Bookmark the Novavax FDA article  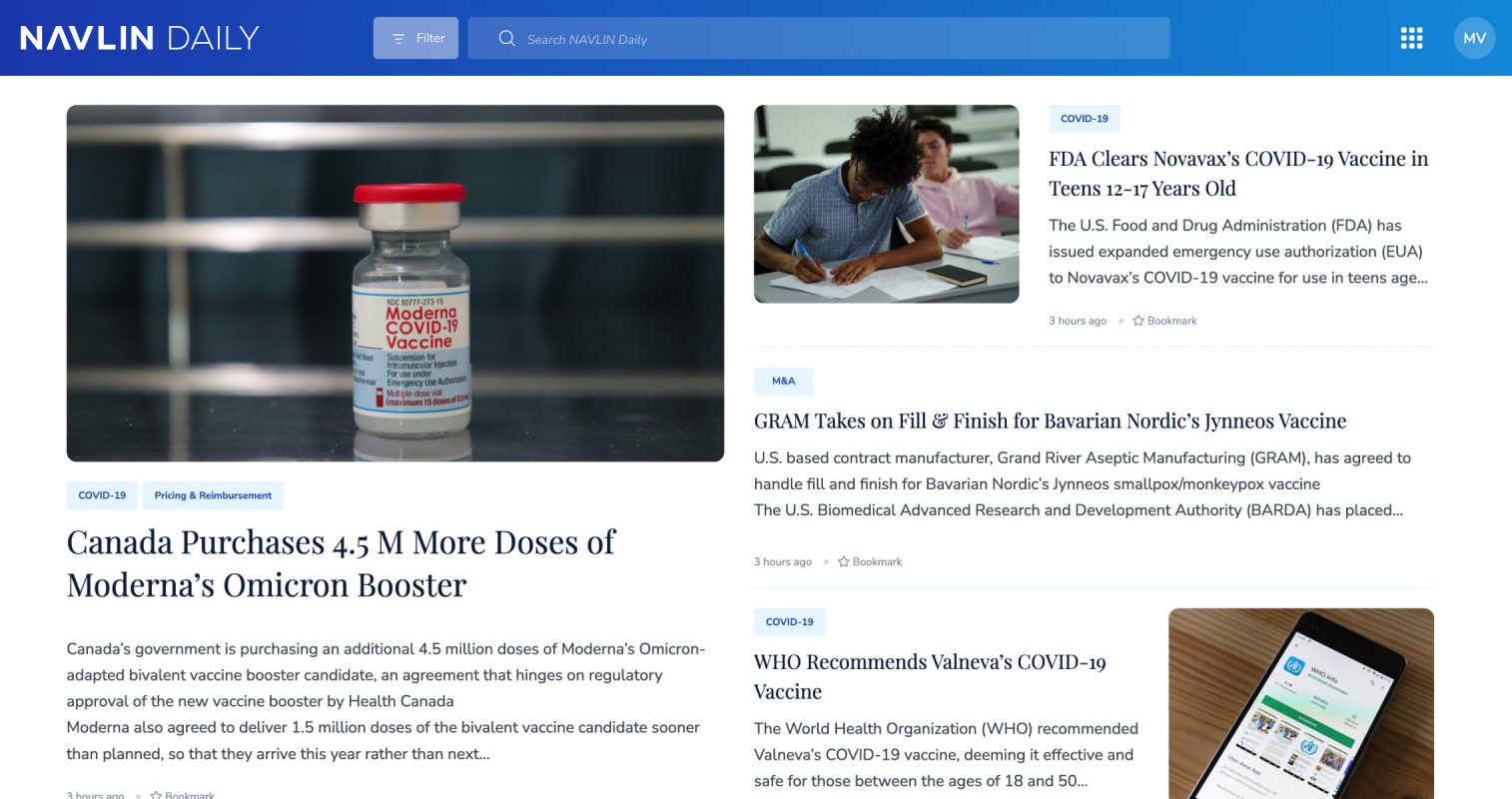1164,321
